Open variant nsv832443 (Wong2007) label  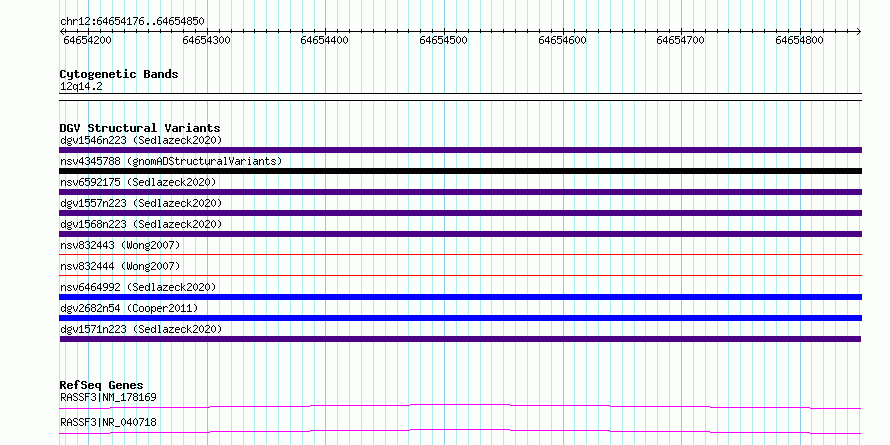[x=120, y=245]
